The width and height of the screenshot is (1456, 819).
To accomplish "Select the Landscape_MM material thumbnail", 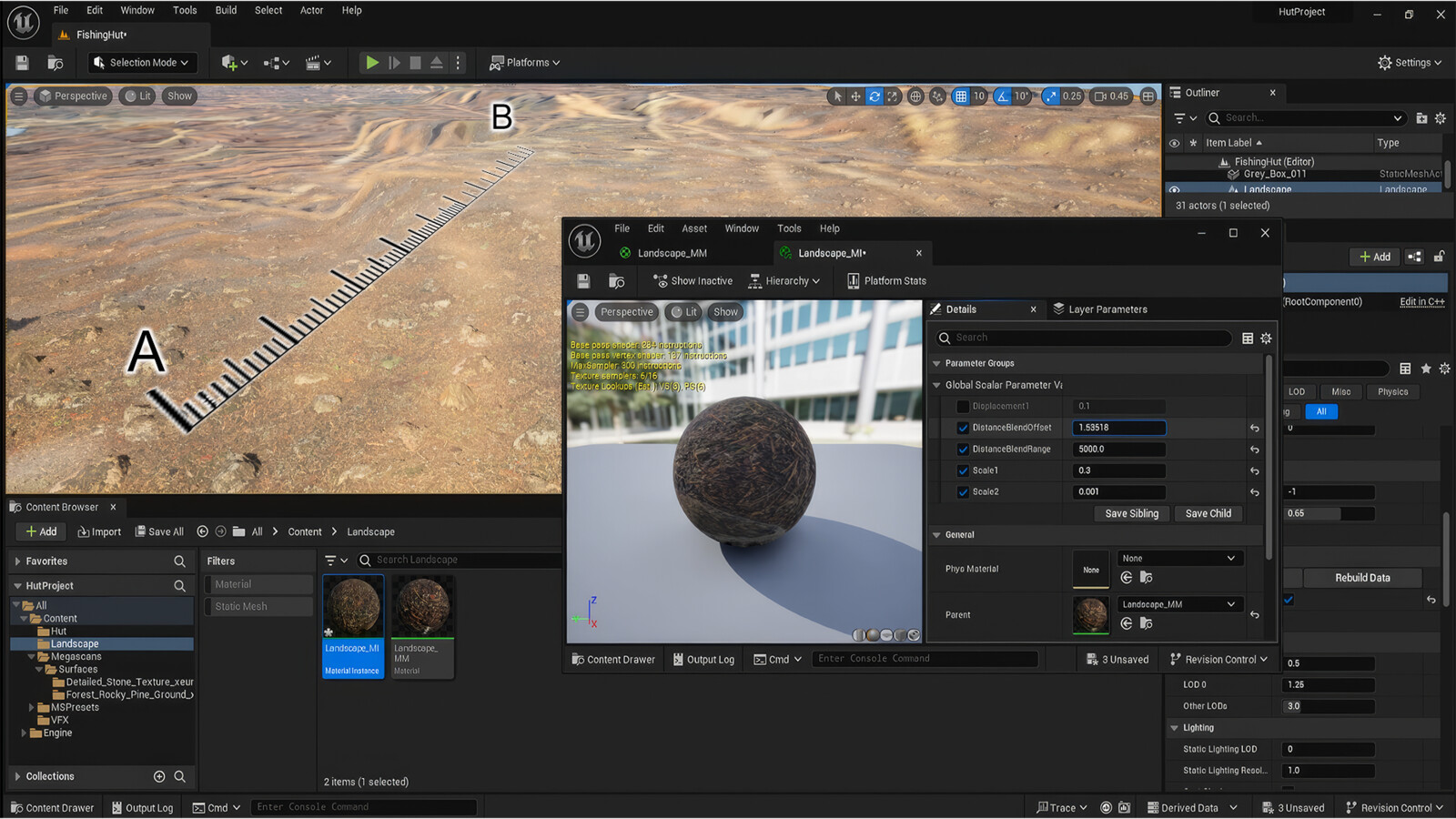I will [x=422, y=605].
